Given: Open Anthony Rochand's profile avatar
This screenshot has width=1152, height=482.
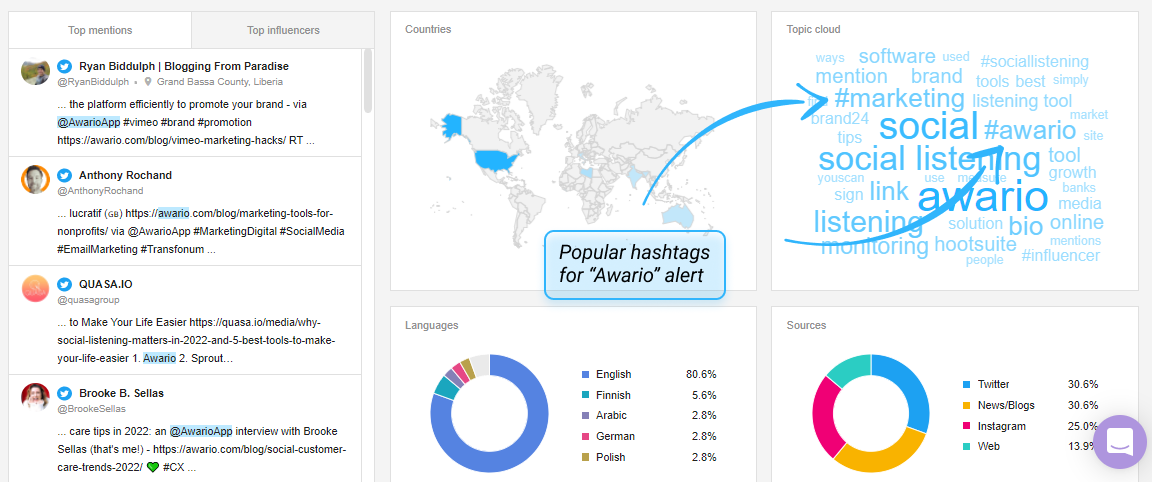Looking at the screenshot, I should pyautogui.click(x=35, y=180).
